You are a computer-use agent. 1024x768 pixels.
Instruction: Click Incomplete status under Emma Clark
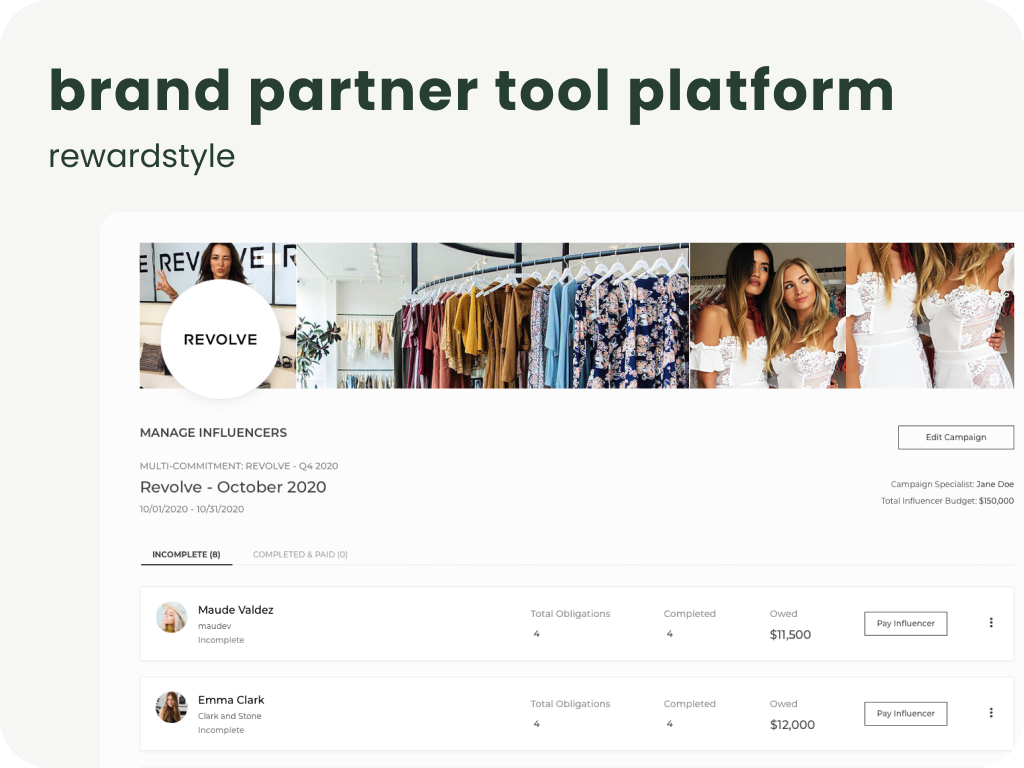pos(221,731)
